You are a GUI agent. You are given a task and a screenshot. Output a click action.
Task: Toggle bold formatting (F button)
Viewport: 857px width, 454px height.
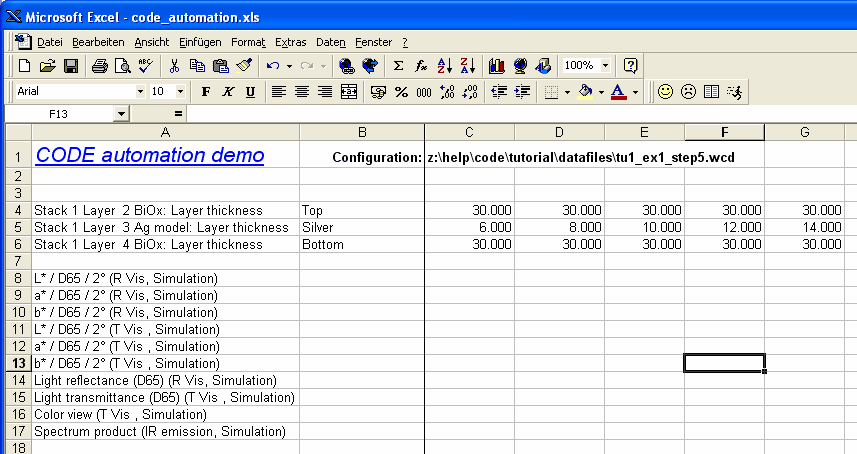pos(206,91)
